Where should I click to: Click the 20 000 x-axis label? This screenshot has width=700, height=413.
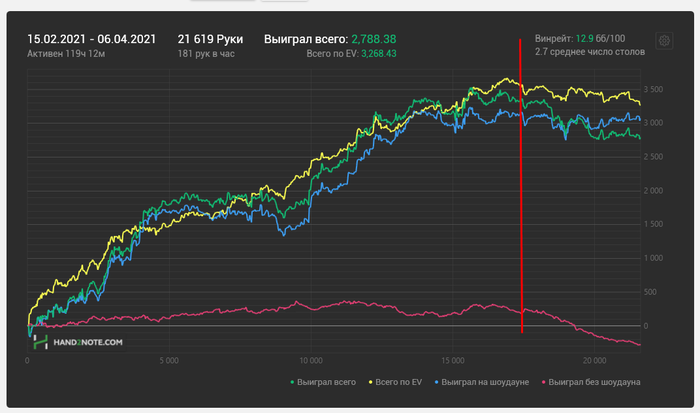tap(594, 360)
